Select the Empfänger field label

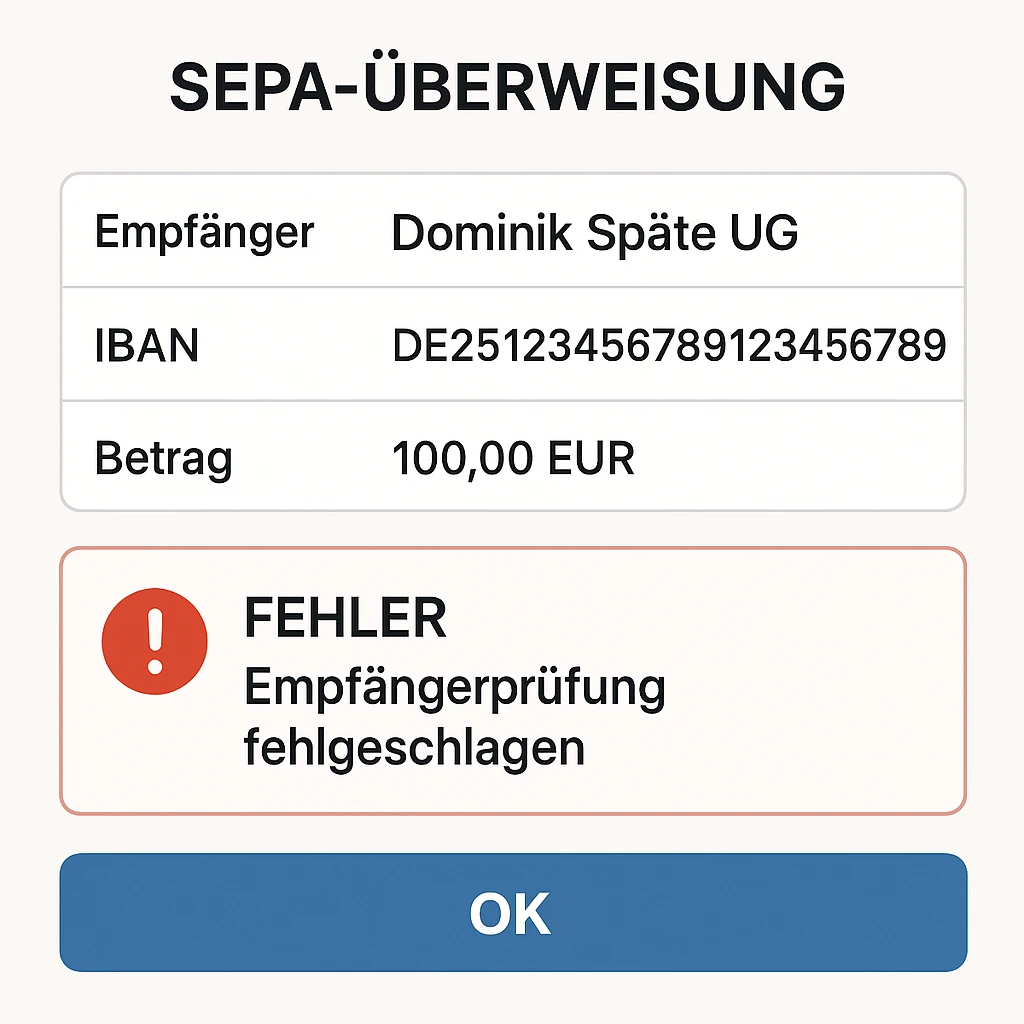click(x=204, y=233)
